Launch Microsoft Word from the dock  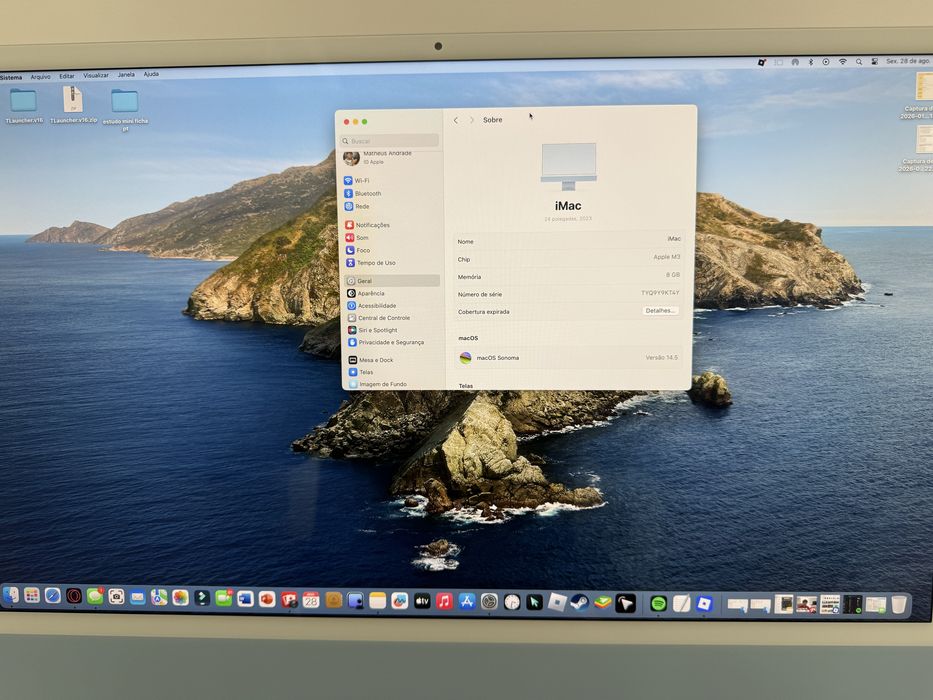245,599
